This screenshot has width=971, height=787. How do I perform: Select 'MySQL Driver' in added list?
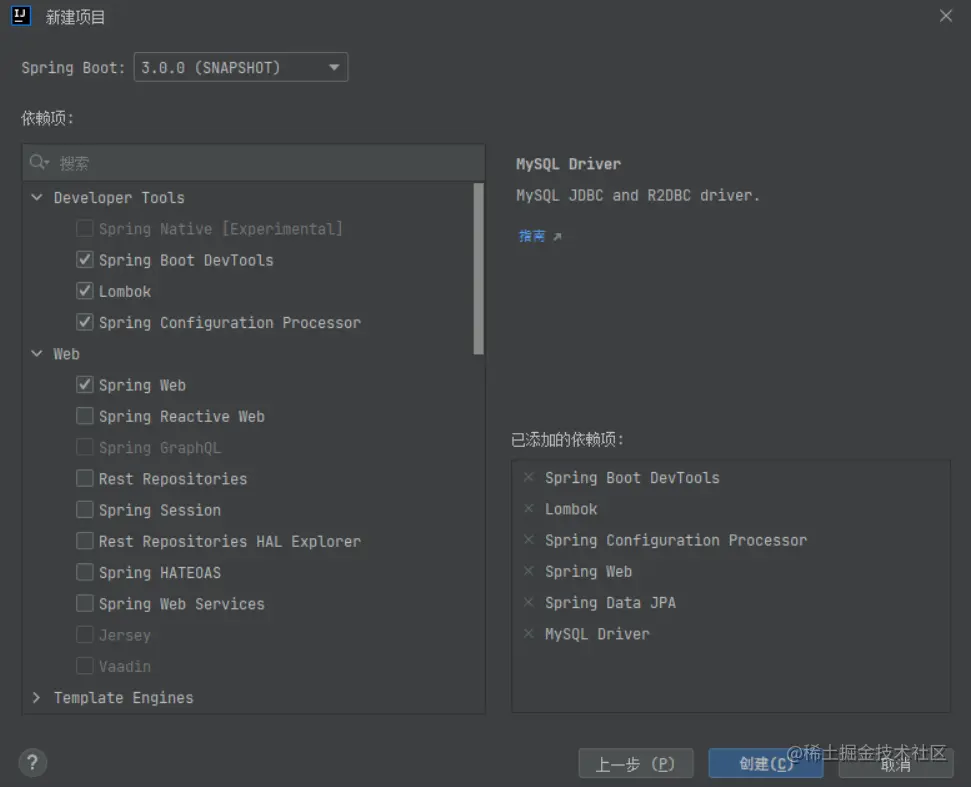coord(597,633)
